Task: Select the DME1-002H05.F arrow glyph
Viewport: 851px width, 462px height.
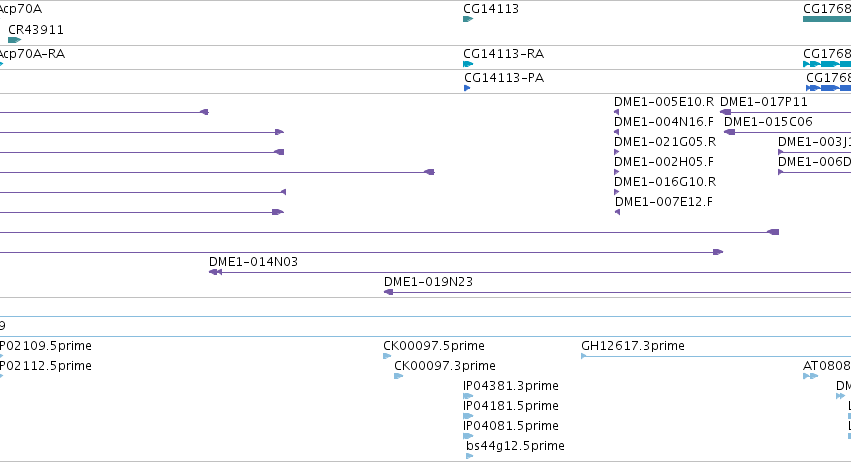Action: pos(617,172)
